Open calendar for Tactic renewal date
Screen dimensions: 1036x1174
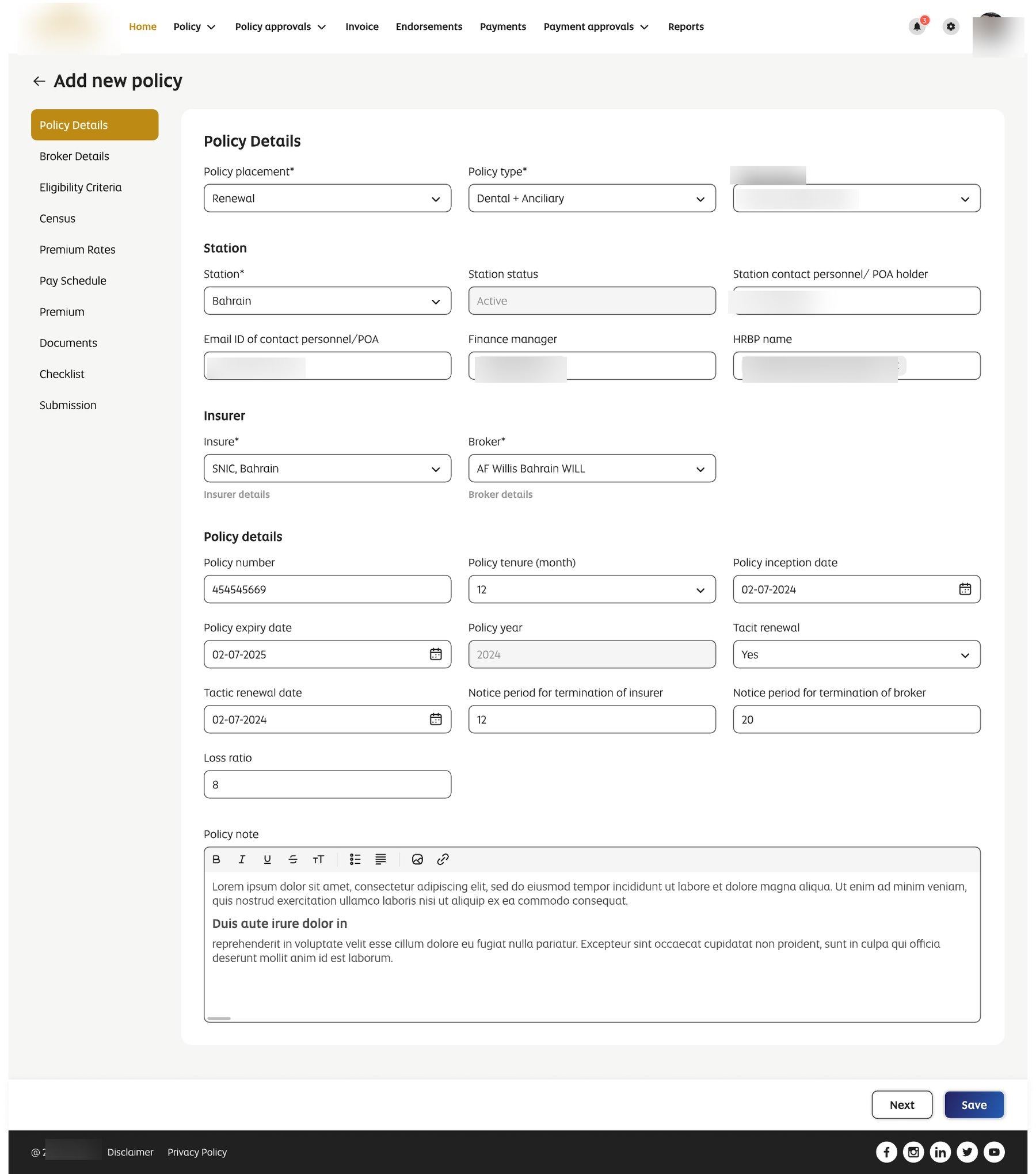(x=436, y=719)
